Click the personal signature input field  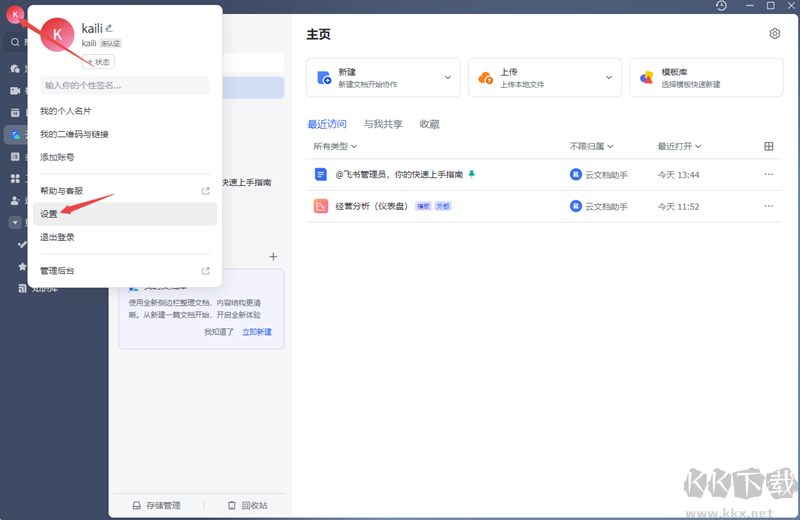pyautogui.click(x=125, y=85)
